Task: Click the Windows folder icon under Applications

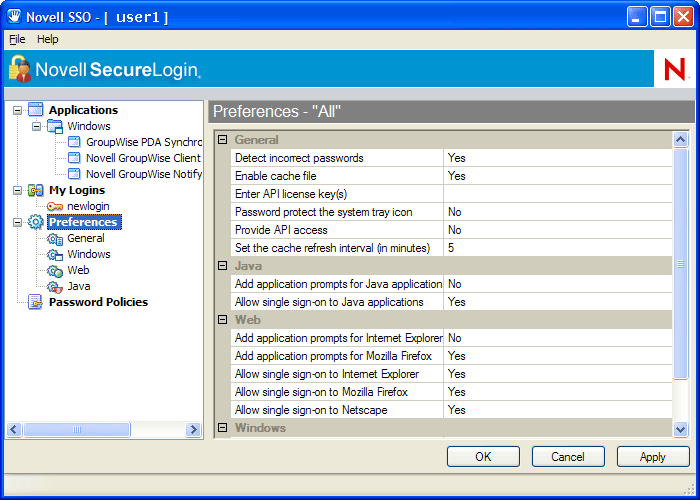Action: point(55,126)
